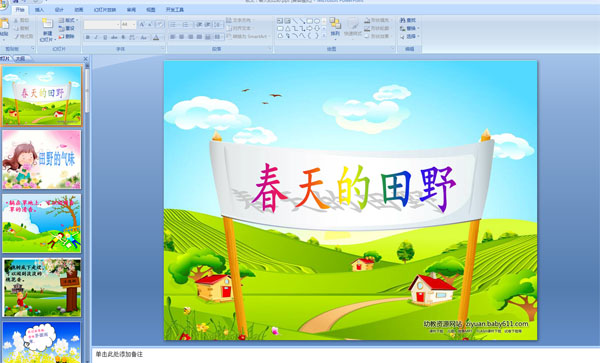Click the font color button
The image size is (600, 363).
tap(156, 37)
